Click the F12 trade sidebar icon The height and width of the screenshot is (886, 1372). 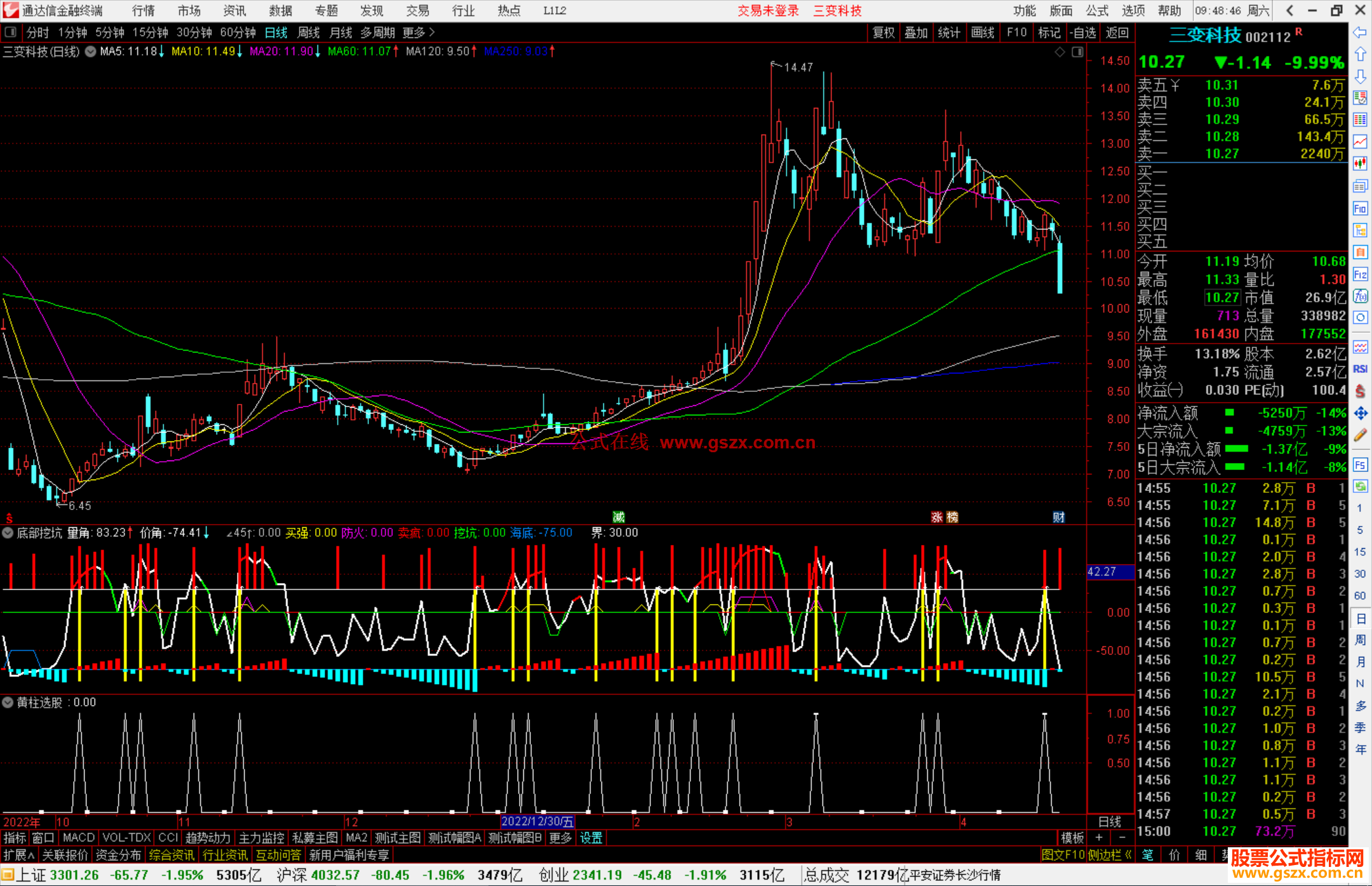coord(1360,274)
